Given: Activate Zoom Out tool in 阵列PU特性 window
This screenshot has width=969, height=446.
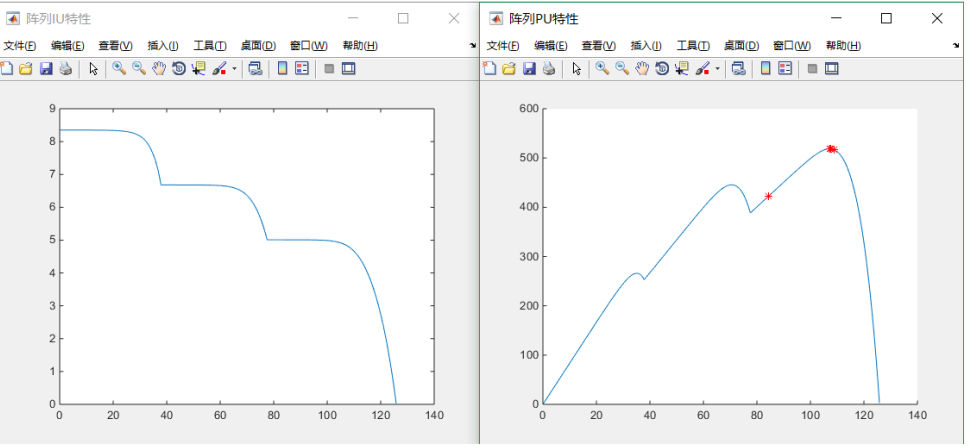Looking at the screenshot, I should tap(622, 69).
